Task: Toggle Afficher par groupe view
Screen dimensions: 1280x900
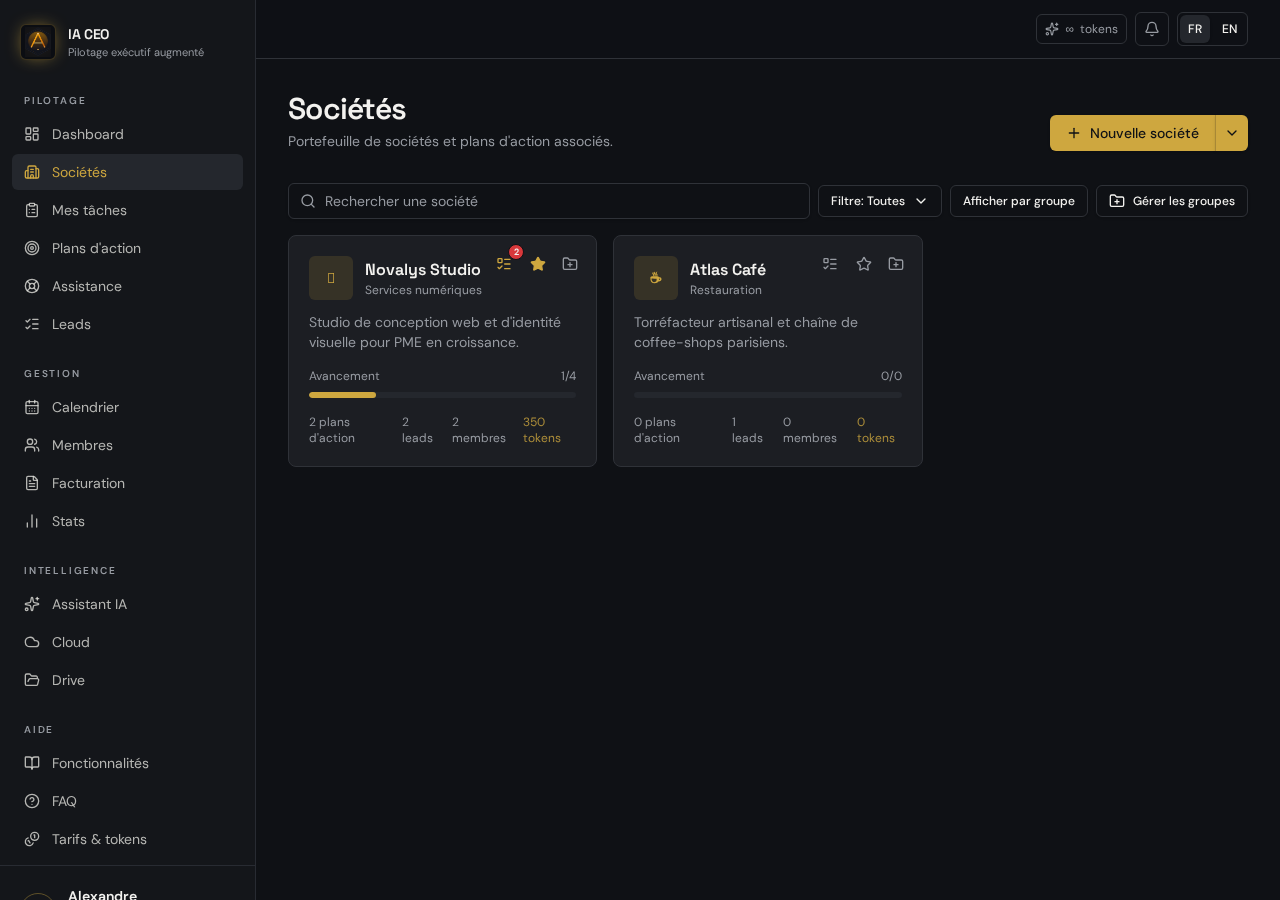Action: (1019, 201)
